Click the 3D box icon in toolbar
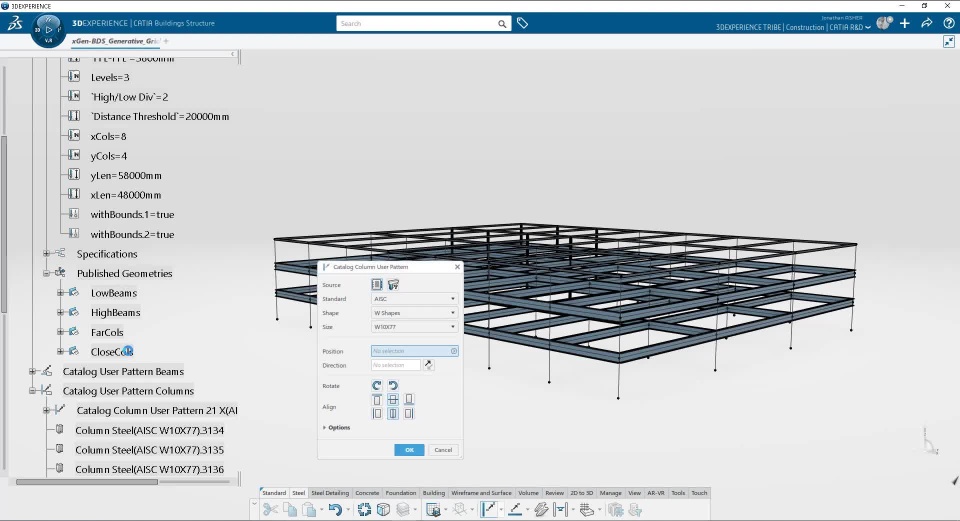The image size is (960, 521). (x=383, y=509)
